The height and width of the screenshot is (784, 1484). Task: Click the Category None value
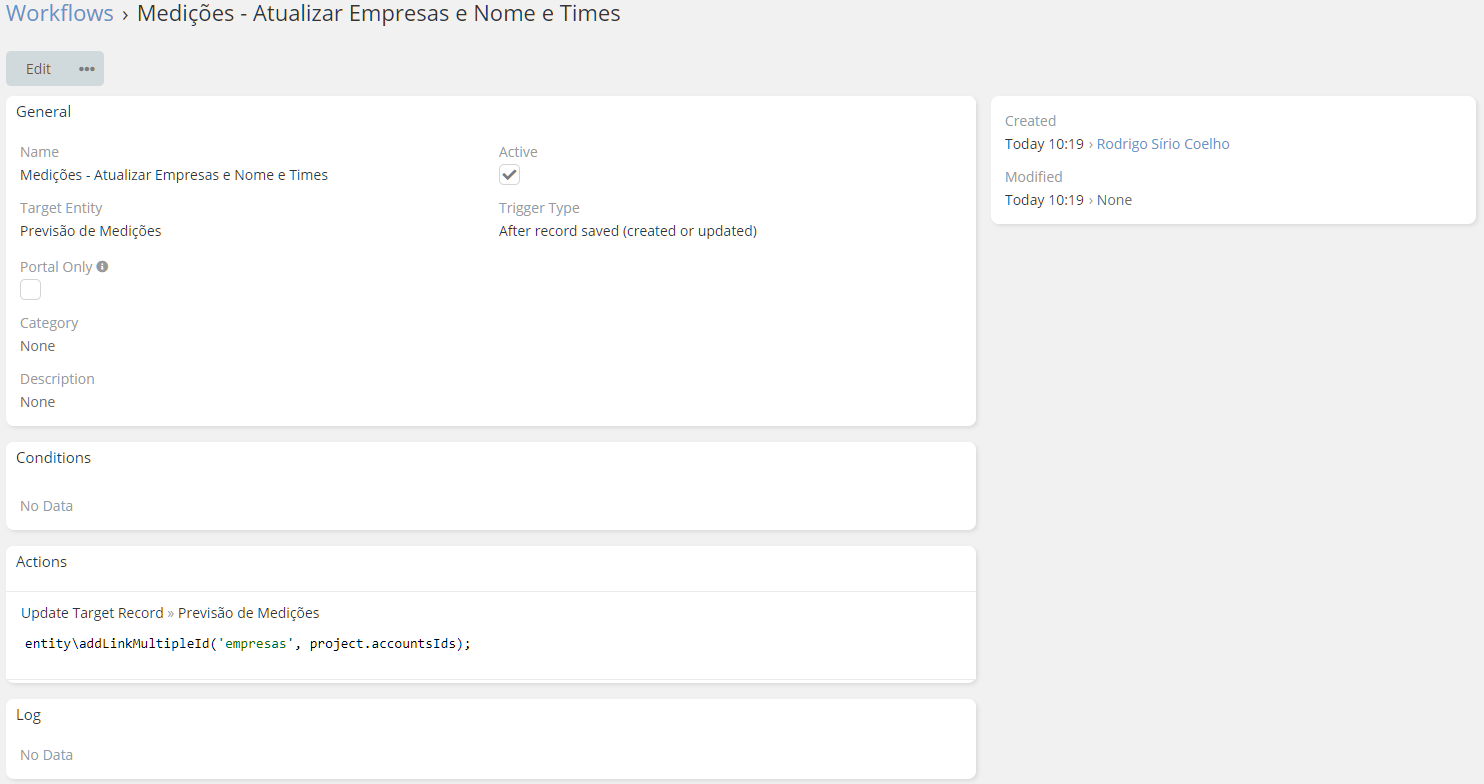tap(38, 346)
